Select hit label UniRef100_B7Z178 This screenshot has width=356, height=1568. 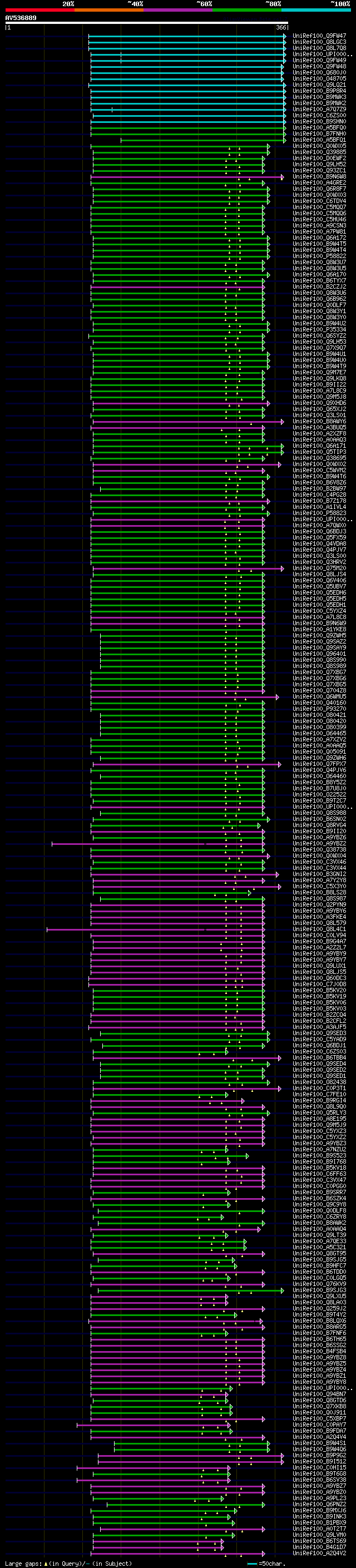coord(319,502)
